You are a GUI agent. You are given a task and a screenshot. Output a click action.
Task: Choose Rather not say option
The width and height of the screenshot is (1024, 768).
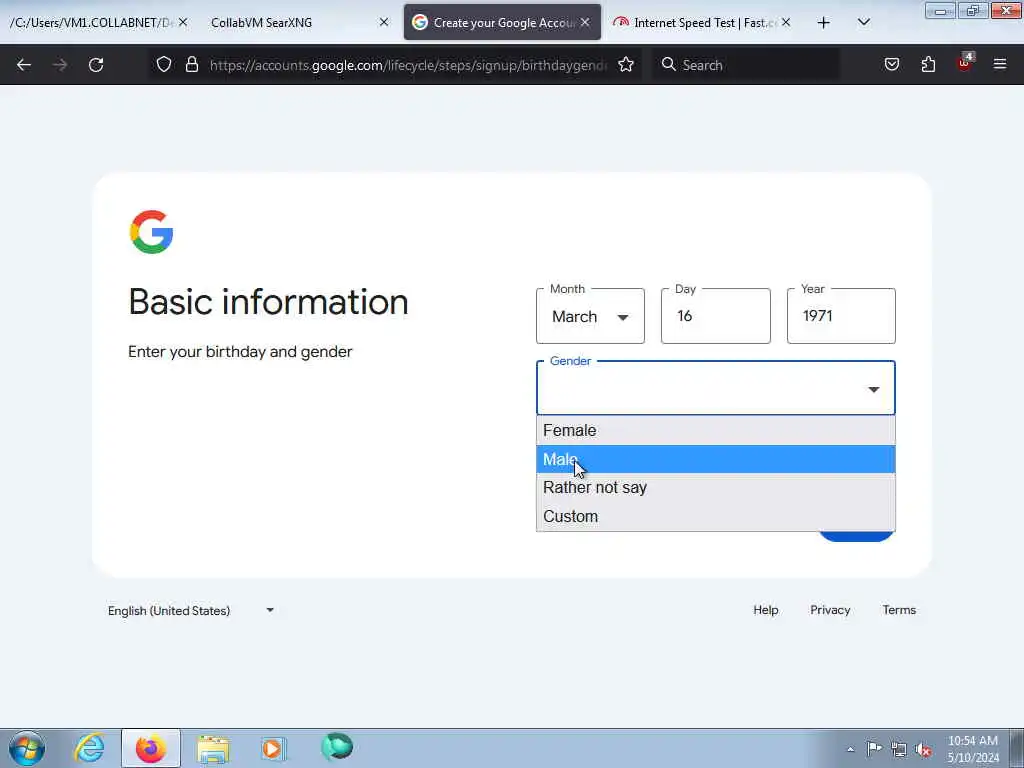click(716, 488)
